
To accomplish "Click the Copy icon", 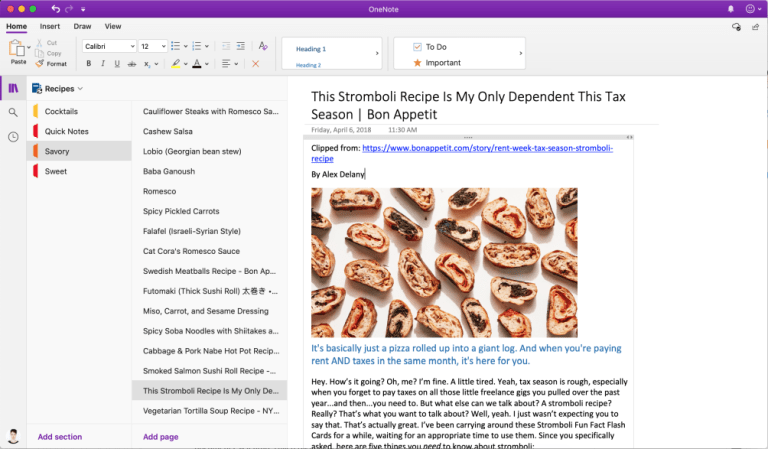I will click(x=39, y=53).
